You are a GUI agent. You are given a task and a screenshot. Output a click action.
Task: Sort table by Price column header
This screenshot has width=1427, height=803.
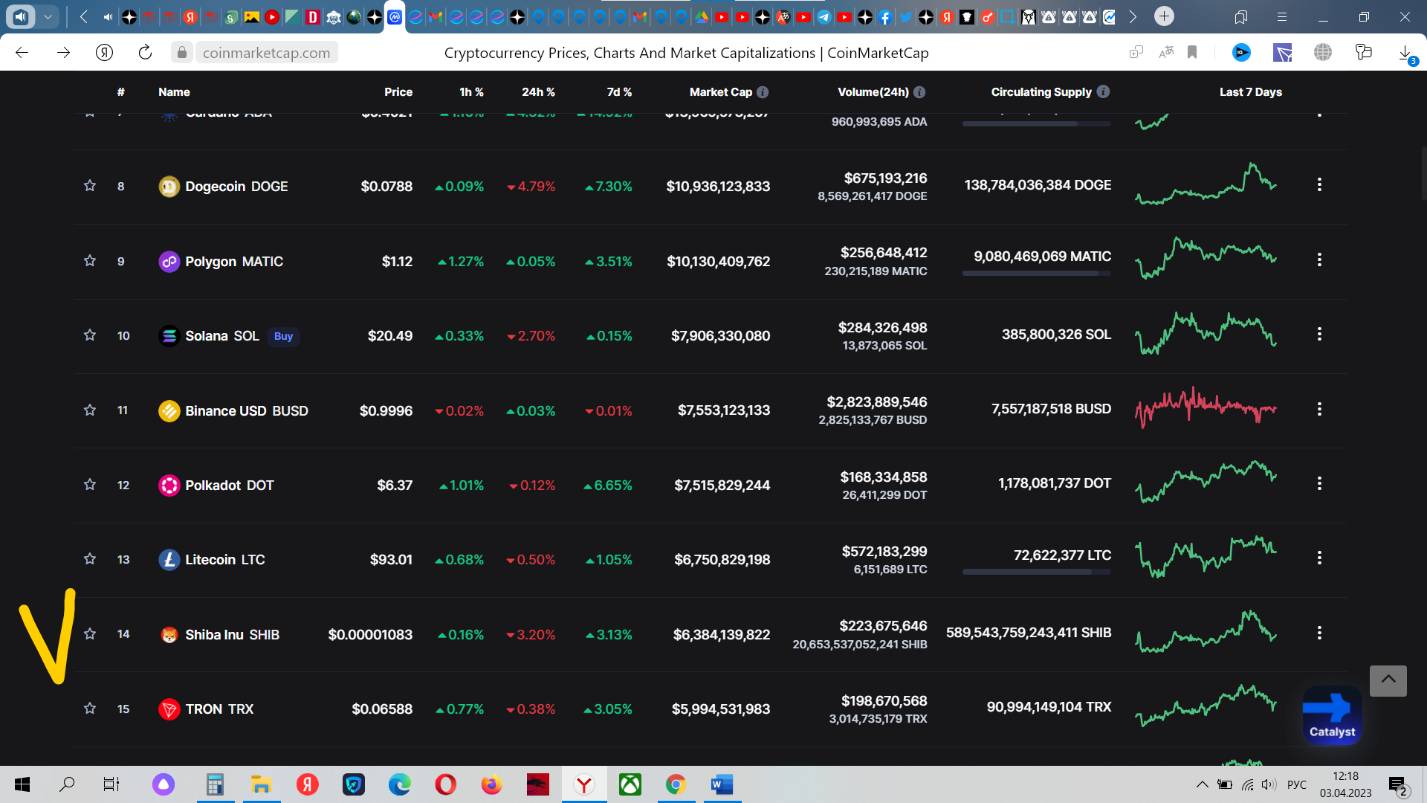[x=398, y=92]
